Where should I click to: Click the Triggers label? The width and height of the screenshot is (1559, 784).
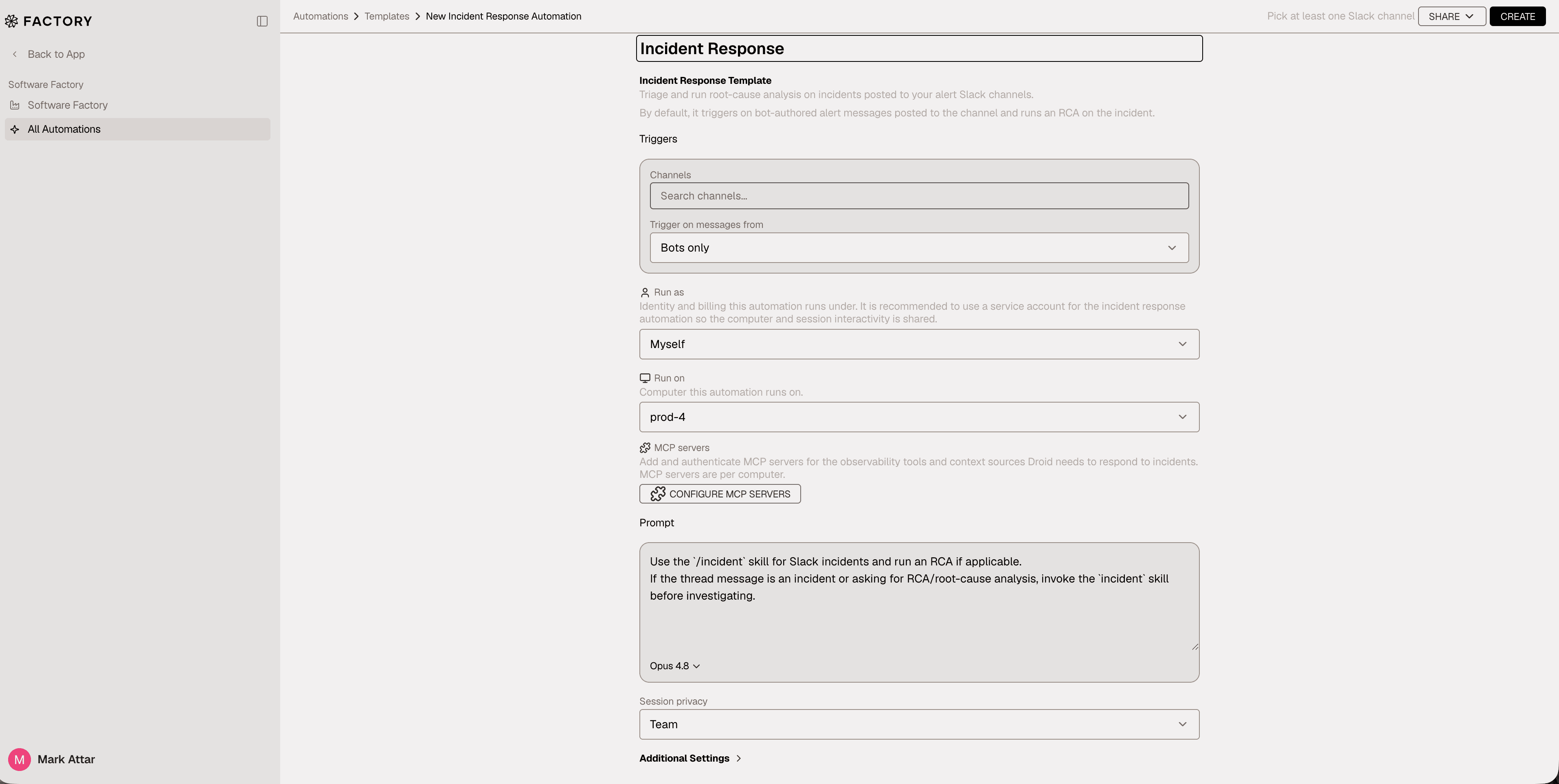[658, 139]
